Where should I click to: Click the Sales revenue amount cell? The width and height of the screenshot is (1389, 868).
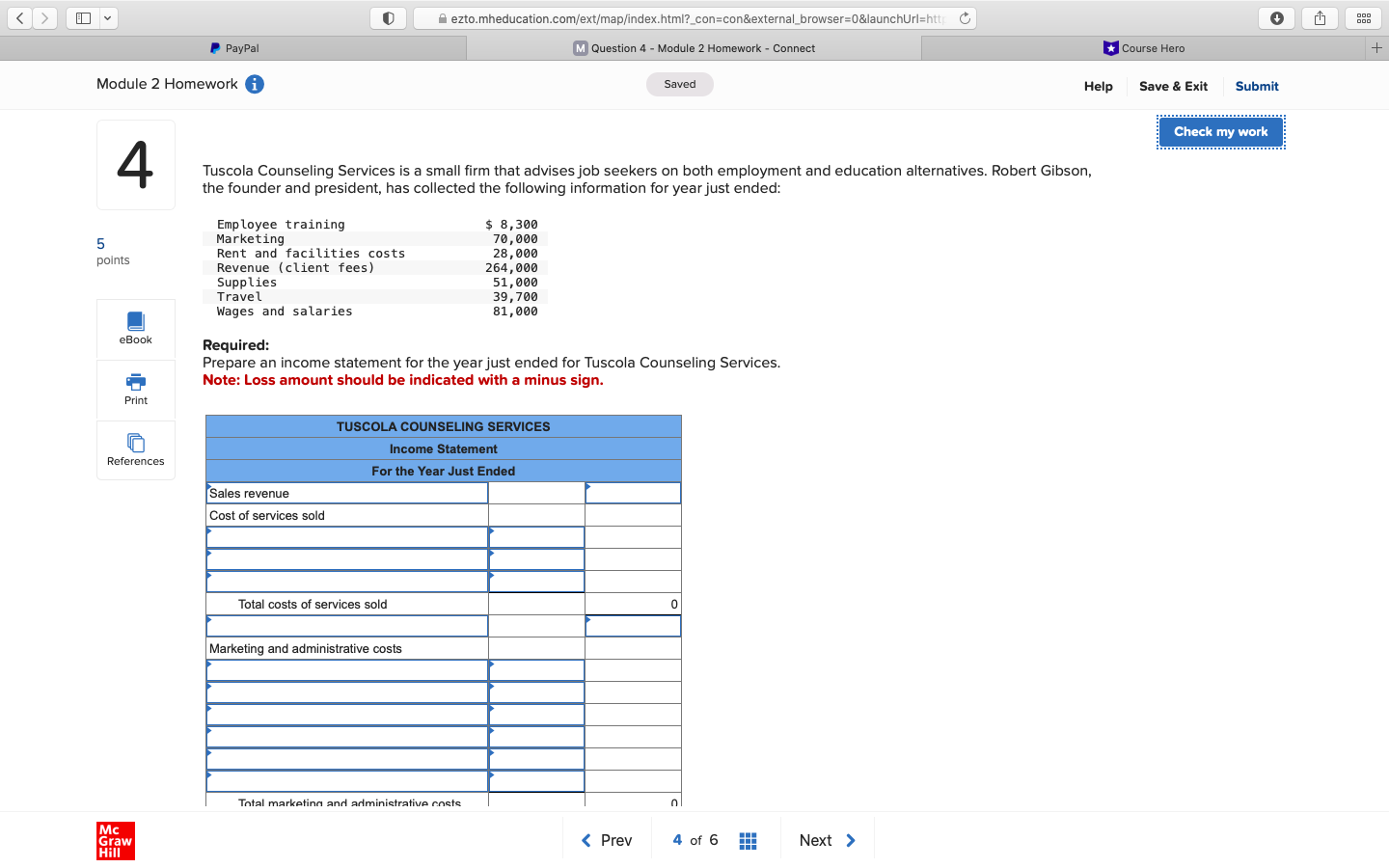(x=633, y=493)
